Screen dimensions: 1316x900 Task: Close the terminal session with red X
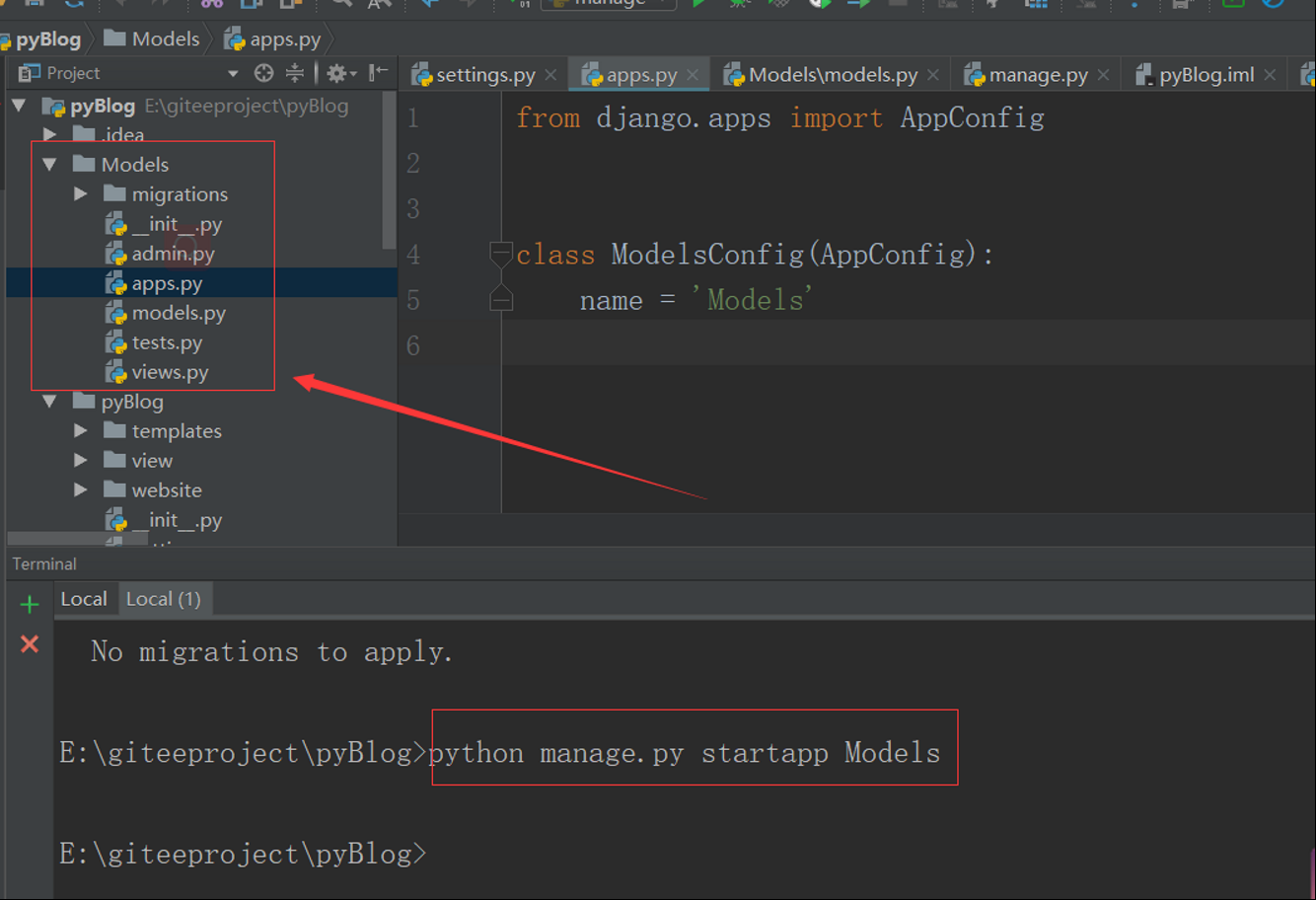pos(30,644)
